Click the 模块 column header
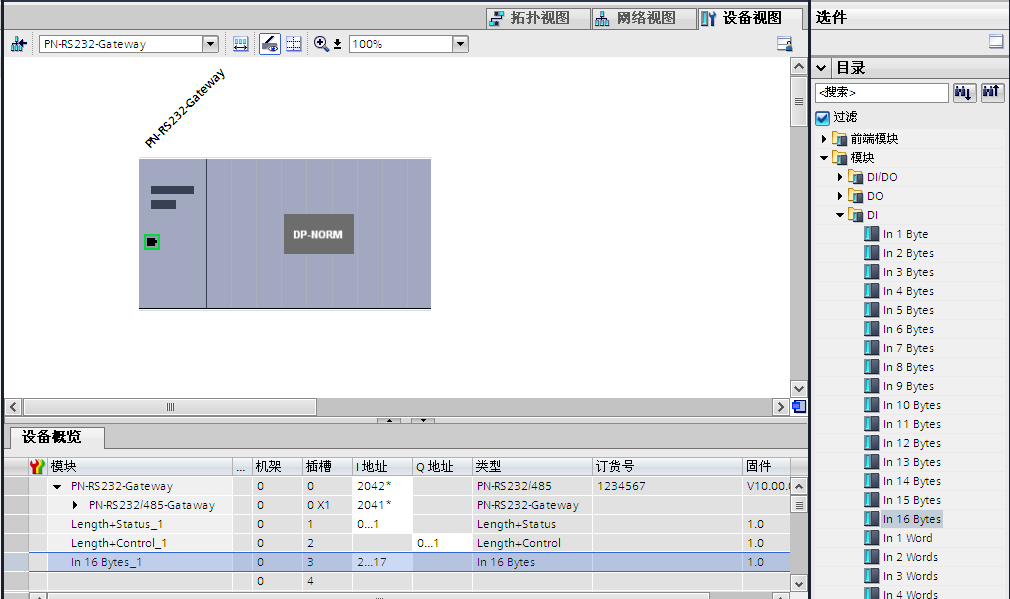The width and height of the screenshot is (1010, 599). 140,466
